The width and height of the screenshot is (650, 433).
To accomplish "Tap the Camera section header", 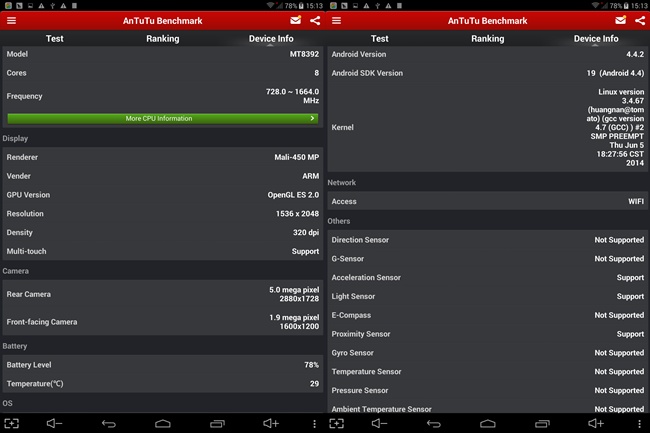I will pos(16,271).
